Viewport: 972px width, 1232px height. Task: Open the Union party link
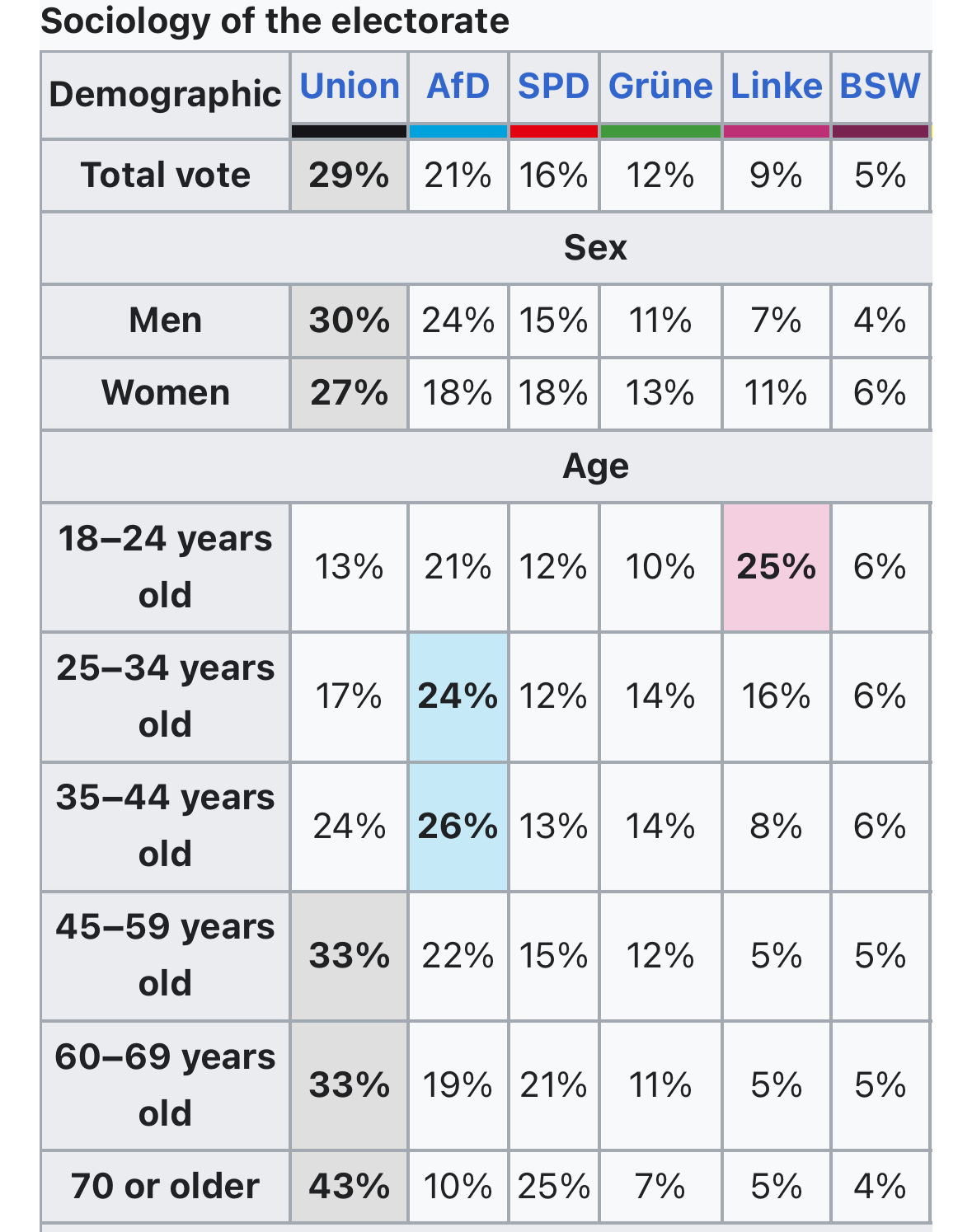point(349,87)
